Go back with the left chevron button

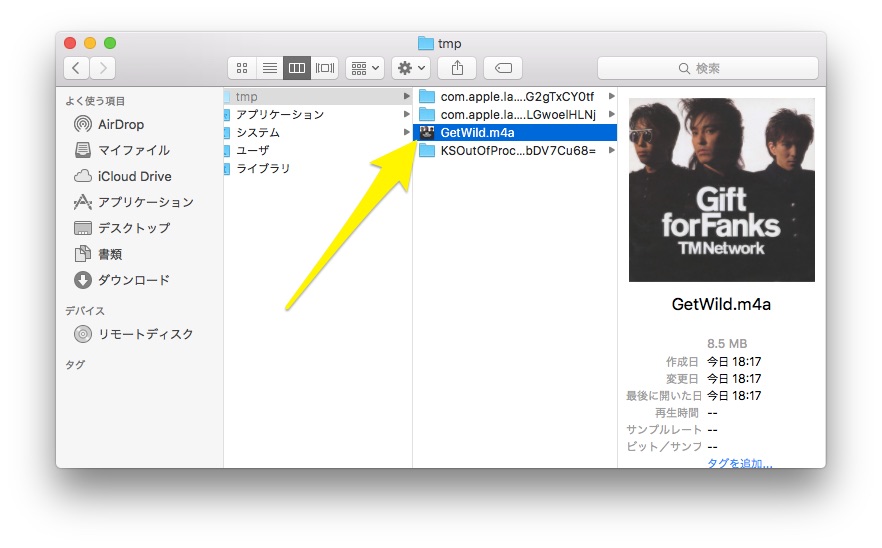[x=76, y=68]
